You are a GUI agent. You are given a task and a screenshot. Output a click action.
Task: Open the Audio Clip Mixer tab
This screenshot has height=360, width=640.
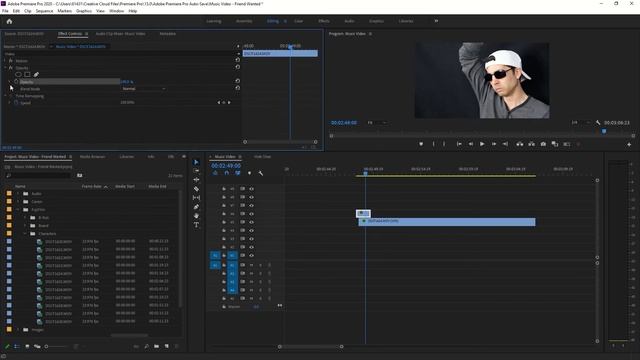(120, 34)
